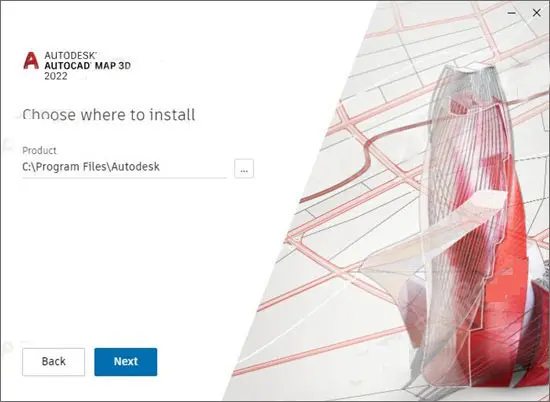Place cursor after Autodesk in install path
The width and height of the screenshot is (550, 402).
tap(160, 167)
